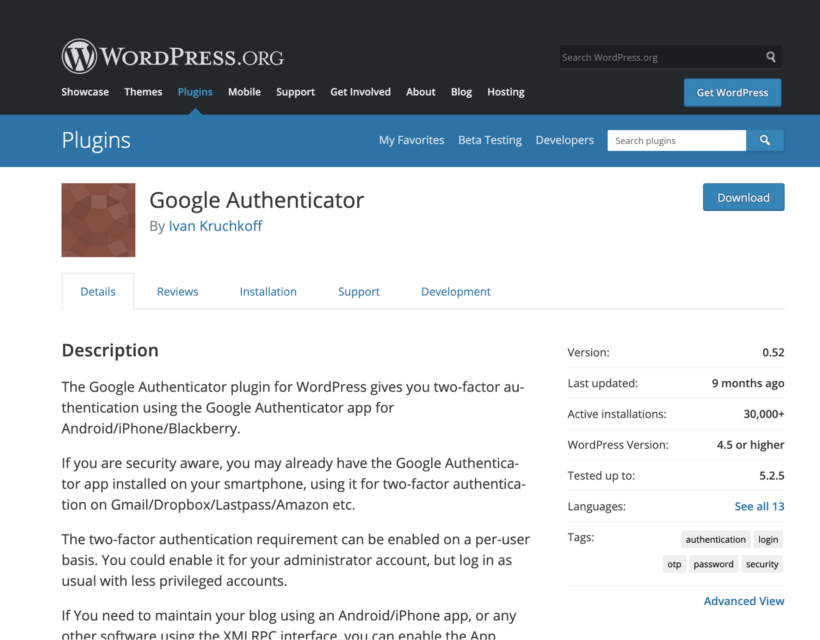Open the Showcase menu item
The width and height of the screenshot is (820, 640).
click(85, 91)
